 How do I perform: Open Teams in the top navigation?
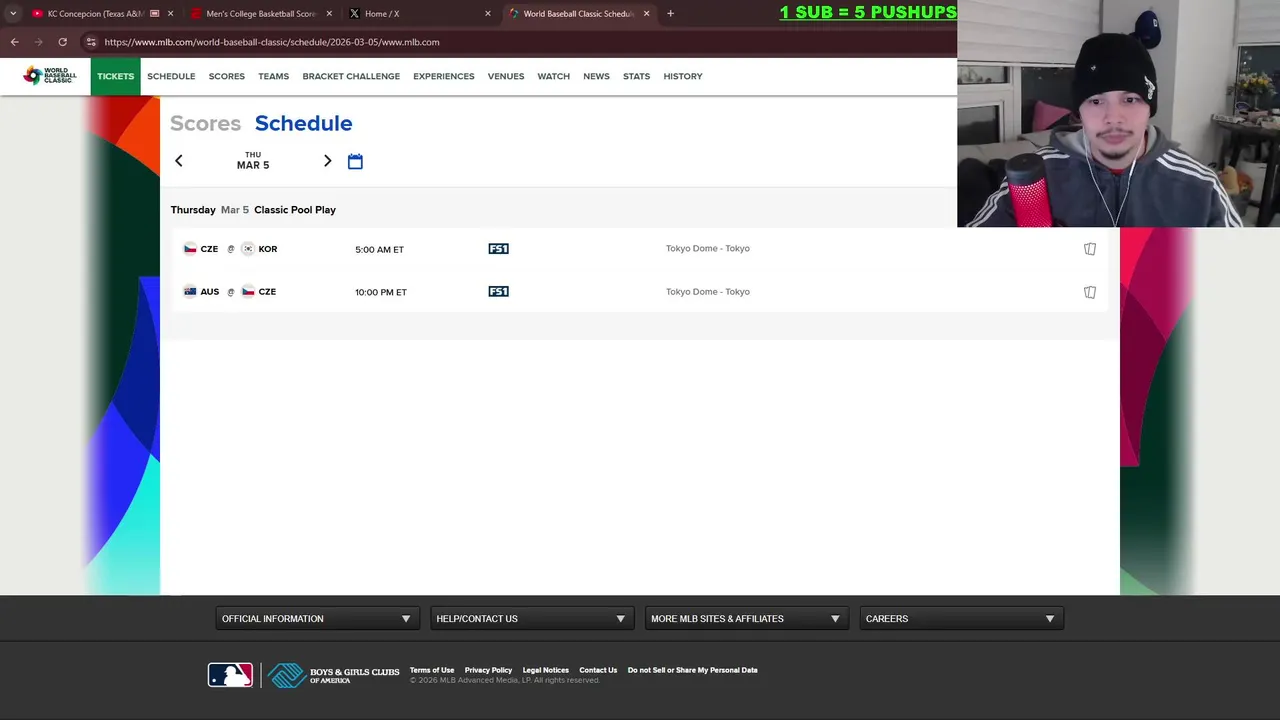click(273, 77)
